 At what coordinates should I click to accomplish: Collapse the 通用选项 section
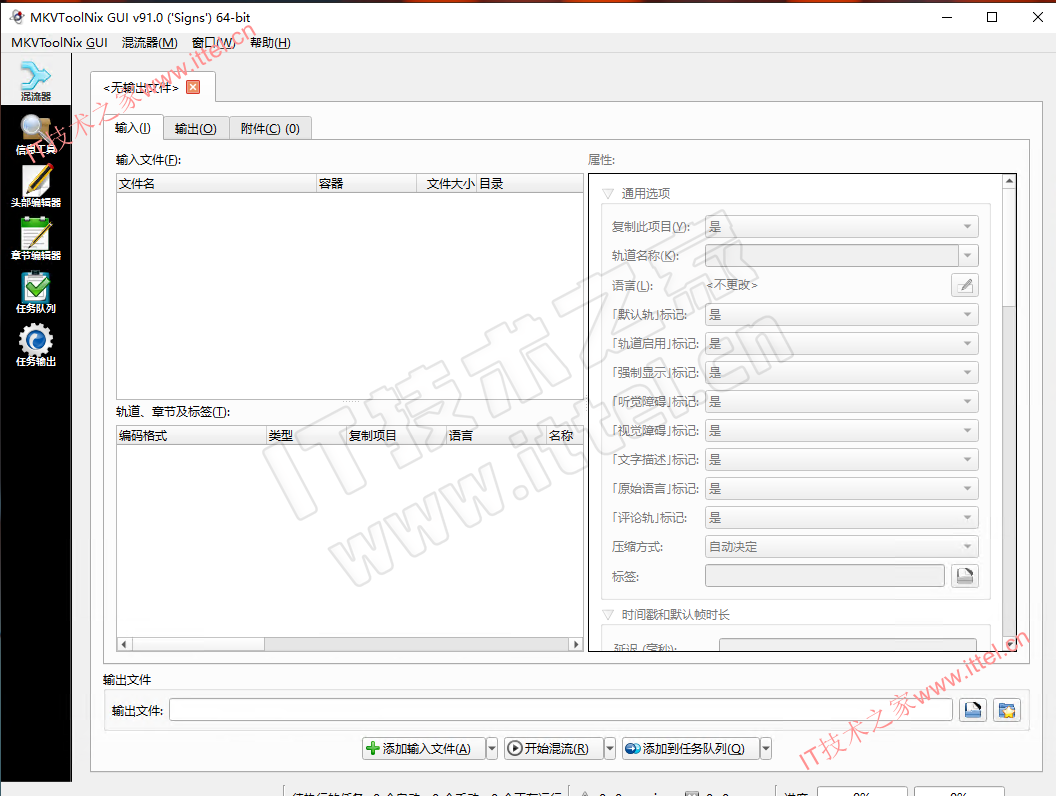click(608, 194)
